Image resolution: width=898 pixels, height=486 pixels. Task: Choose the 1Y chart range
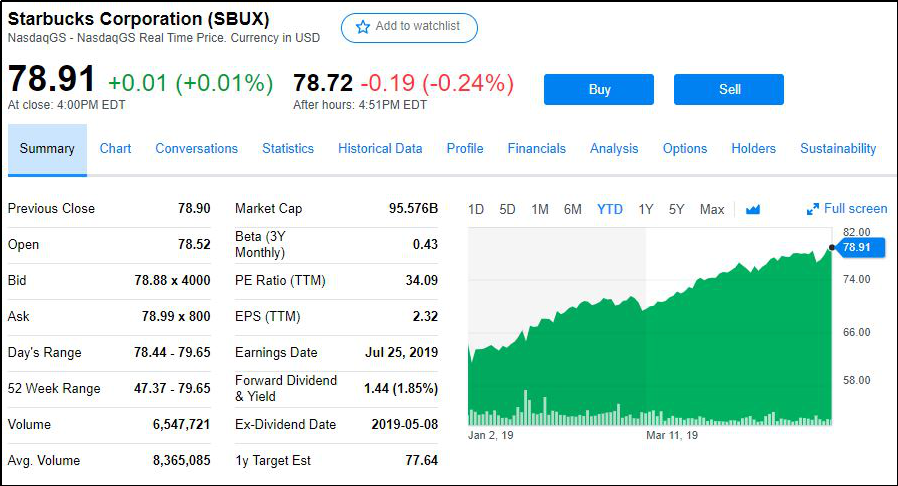click(x=646, y=209)
